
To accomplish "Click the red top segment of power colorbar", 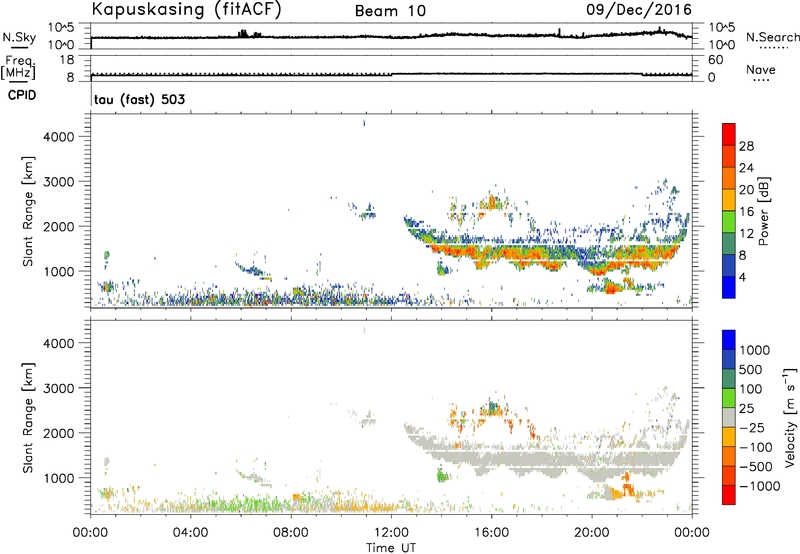I will 729,134.
